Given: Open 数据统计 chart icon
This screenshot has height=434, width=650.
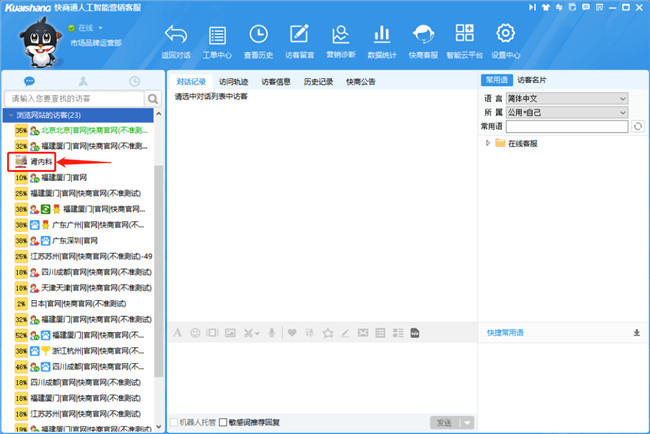Looking at the screenshot, I should click(x=382, y=37).
